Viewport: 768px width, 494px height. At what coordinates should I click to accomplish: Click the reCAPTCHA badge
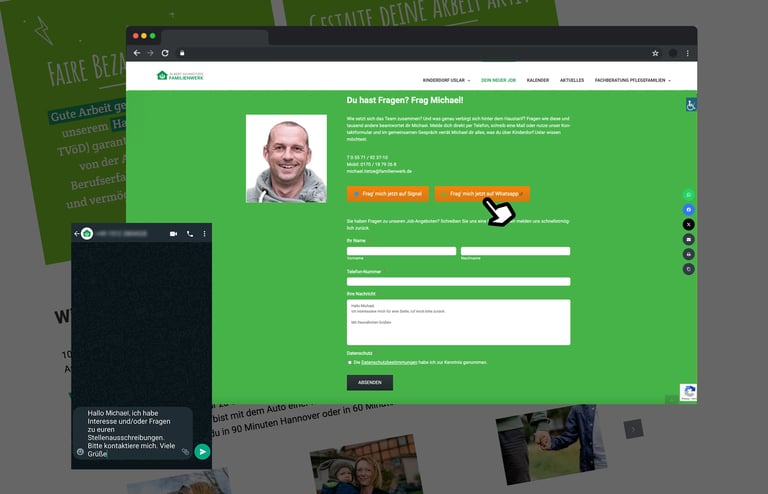[688, 393]
